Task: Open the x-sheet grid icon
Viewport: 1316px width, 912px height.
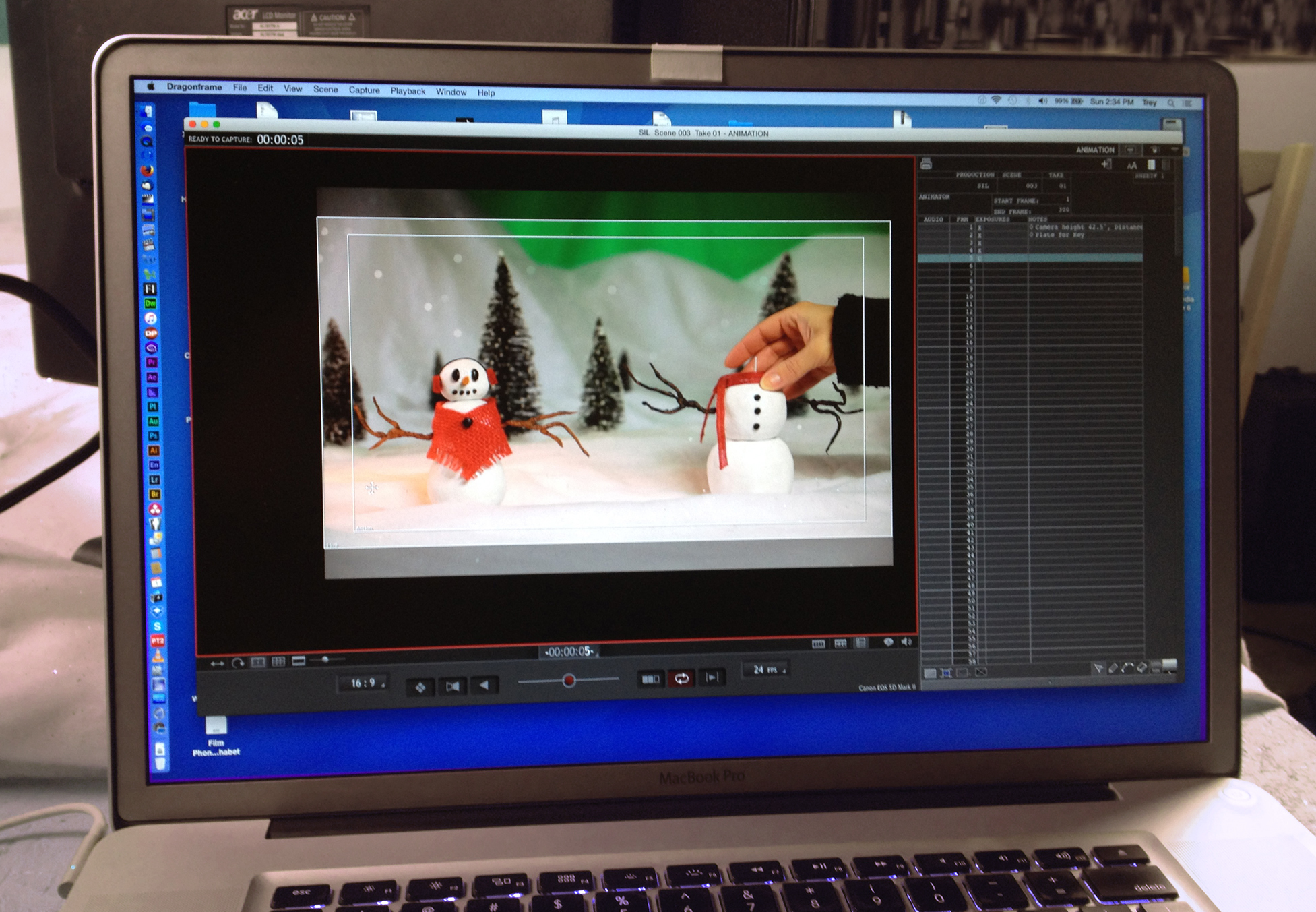Action: (x=840, y=644)
